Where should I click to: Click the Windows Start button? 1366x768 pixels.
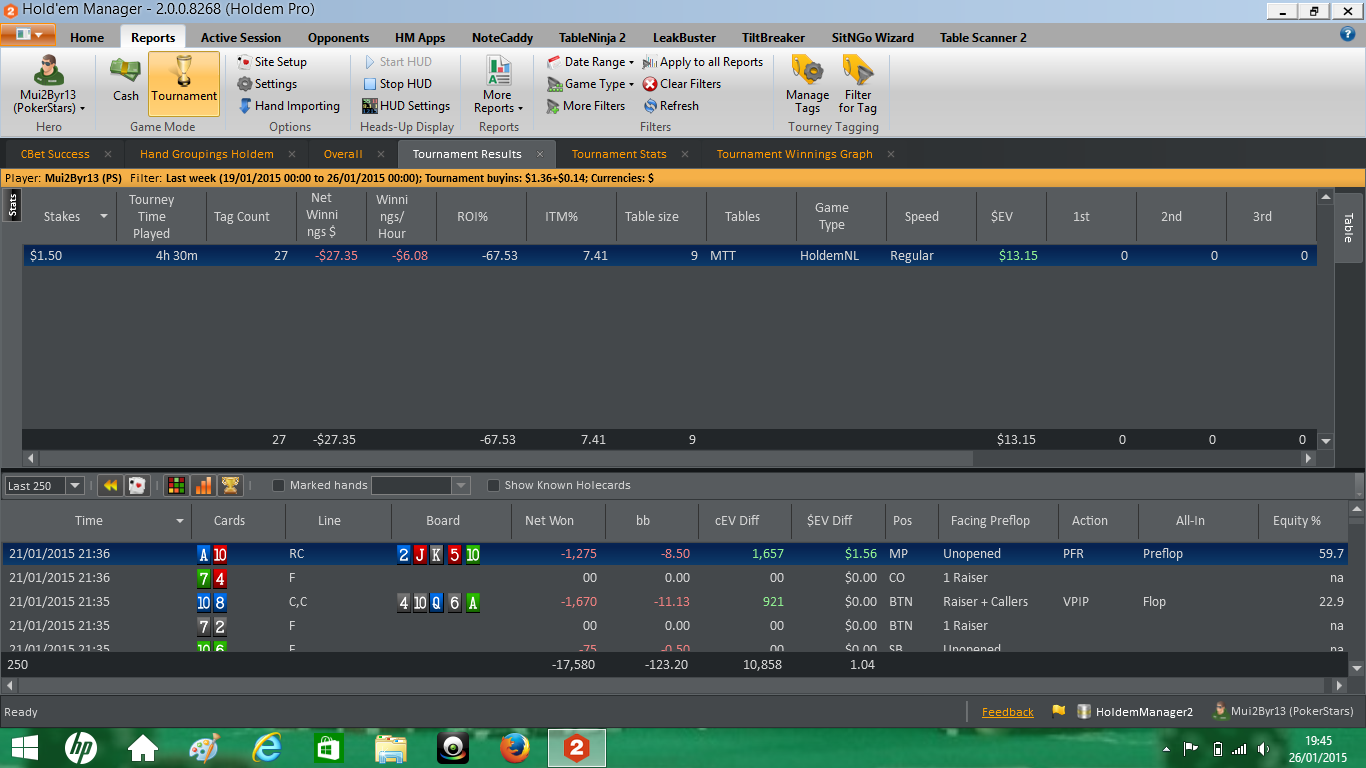(x=23, y=747)
